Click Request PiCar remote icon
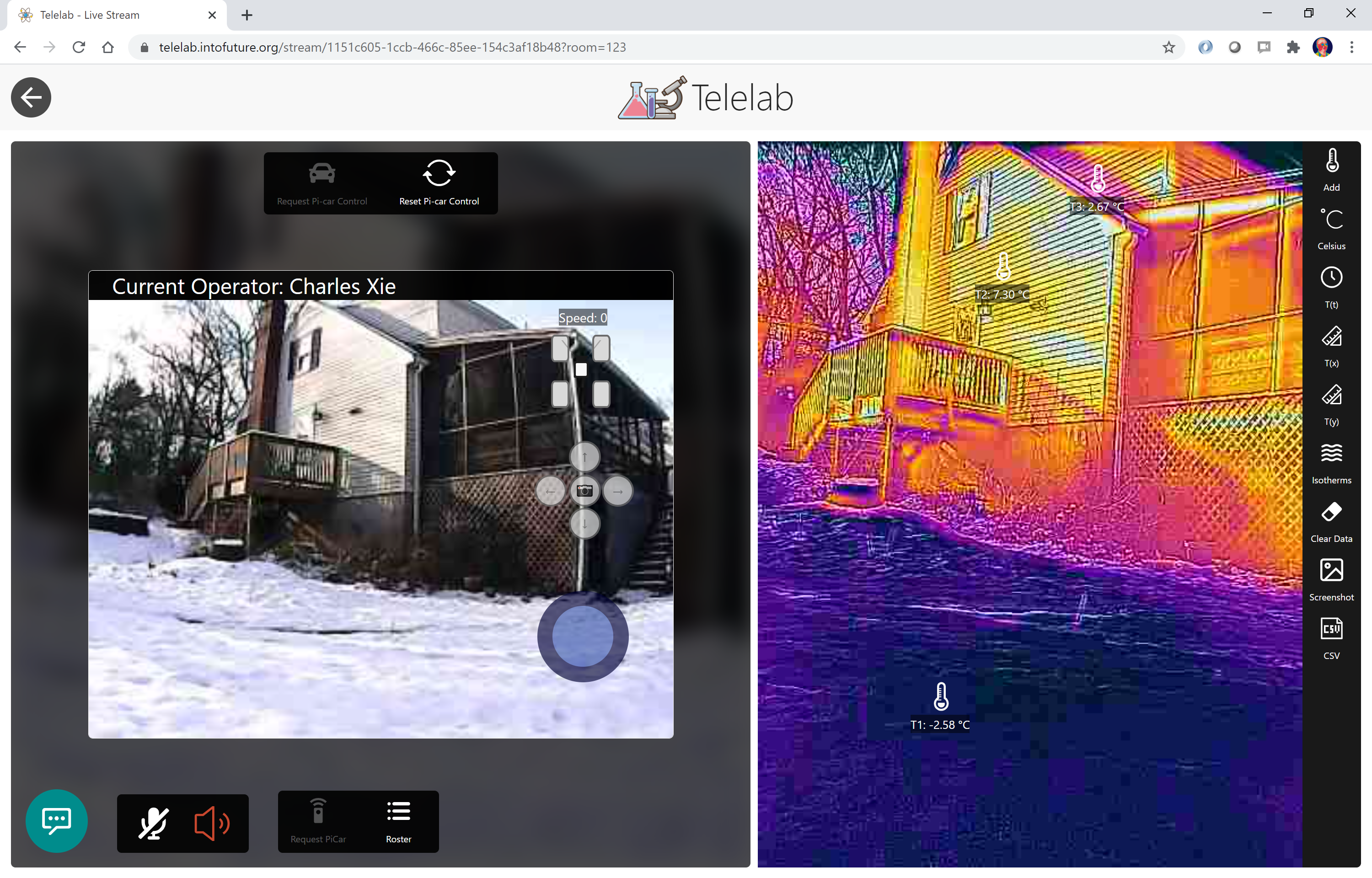The width and height of the screenshot is (1372, 878). (x=318, y=810)
